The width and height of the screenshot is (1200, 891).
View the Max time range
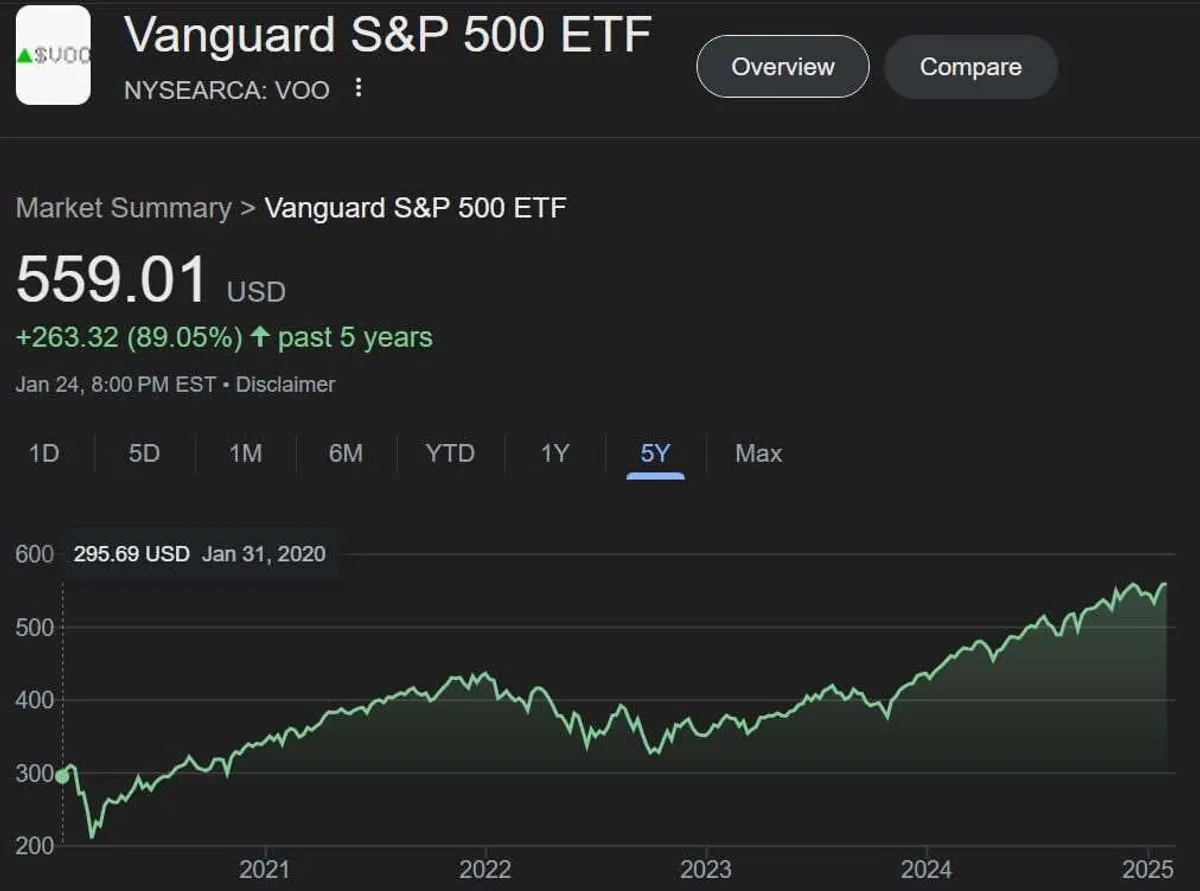(x=758, y=453)
